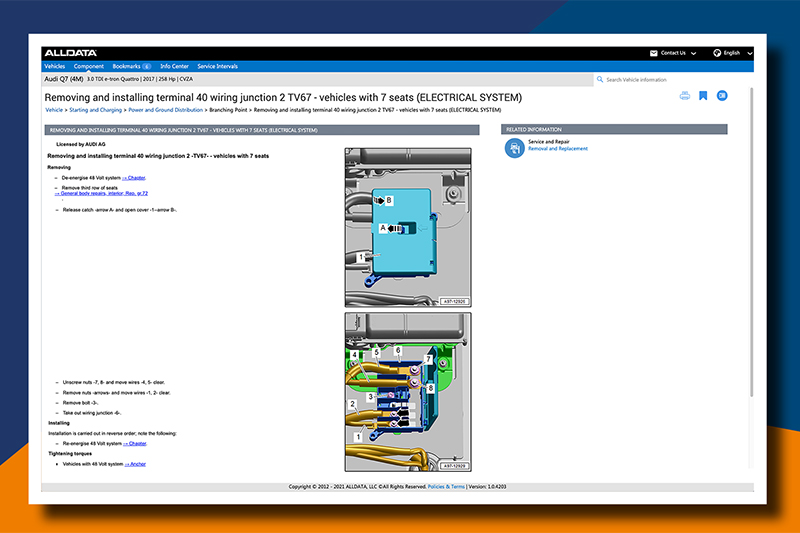800x533 pixels.
Task: Click the Related Information panel header
Action: [x=614, y=130]
